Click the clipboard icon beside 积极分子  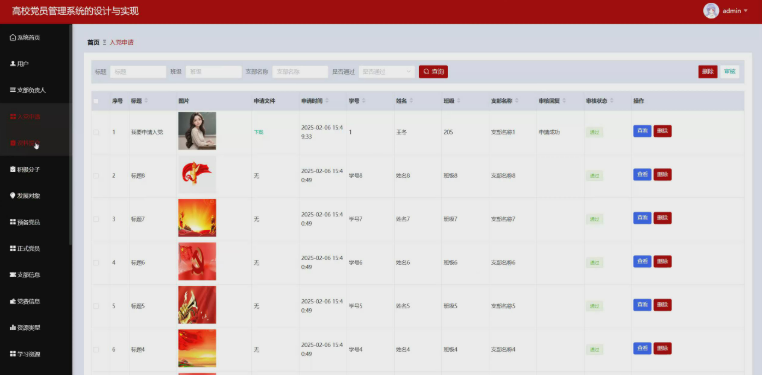pos(13,170)
